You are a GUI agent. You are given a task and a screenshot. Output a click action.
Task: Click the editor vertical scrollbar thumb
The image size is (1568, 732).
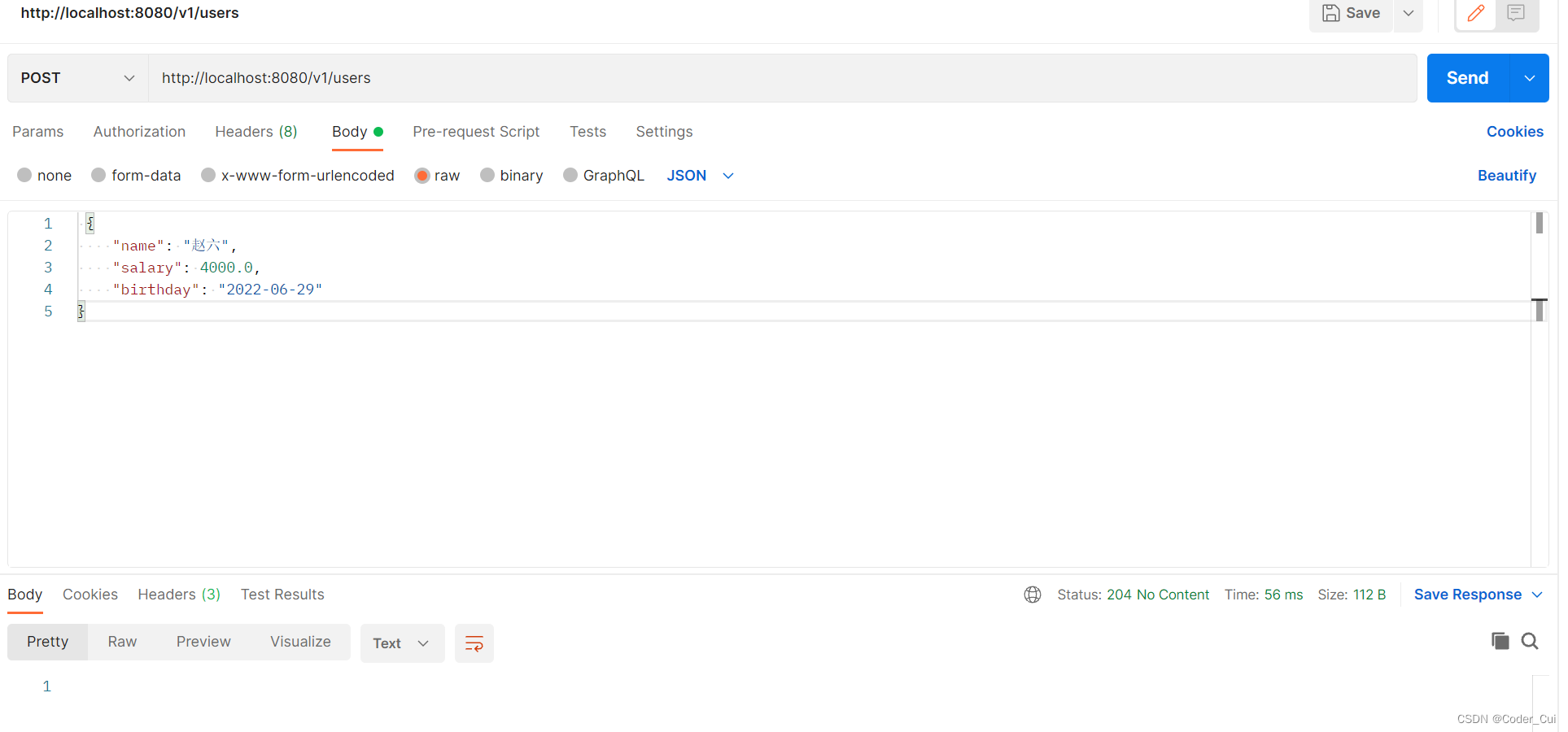coord(1540,223)
